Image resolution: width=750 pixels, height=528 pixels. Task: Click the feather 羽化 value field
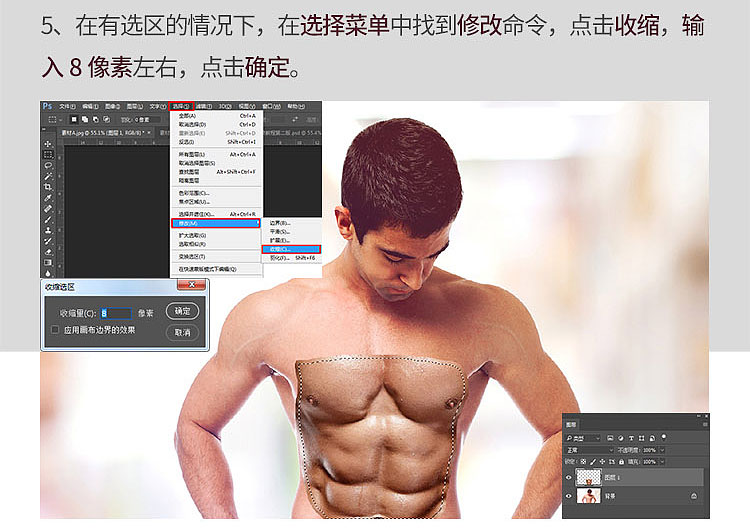coord(147,120)
